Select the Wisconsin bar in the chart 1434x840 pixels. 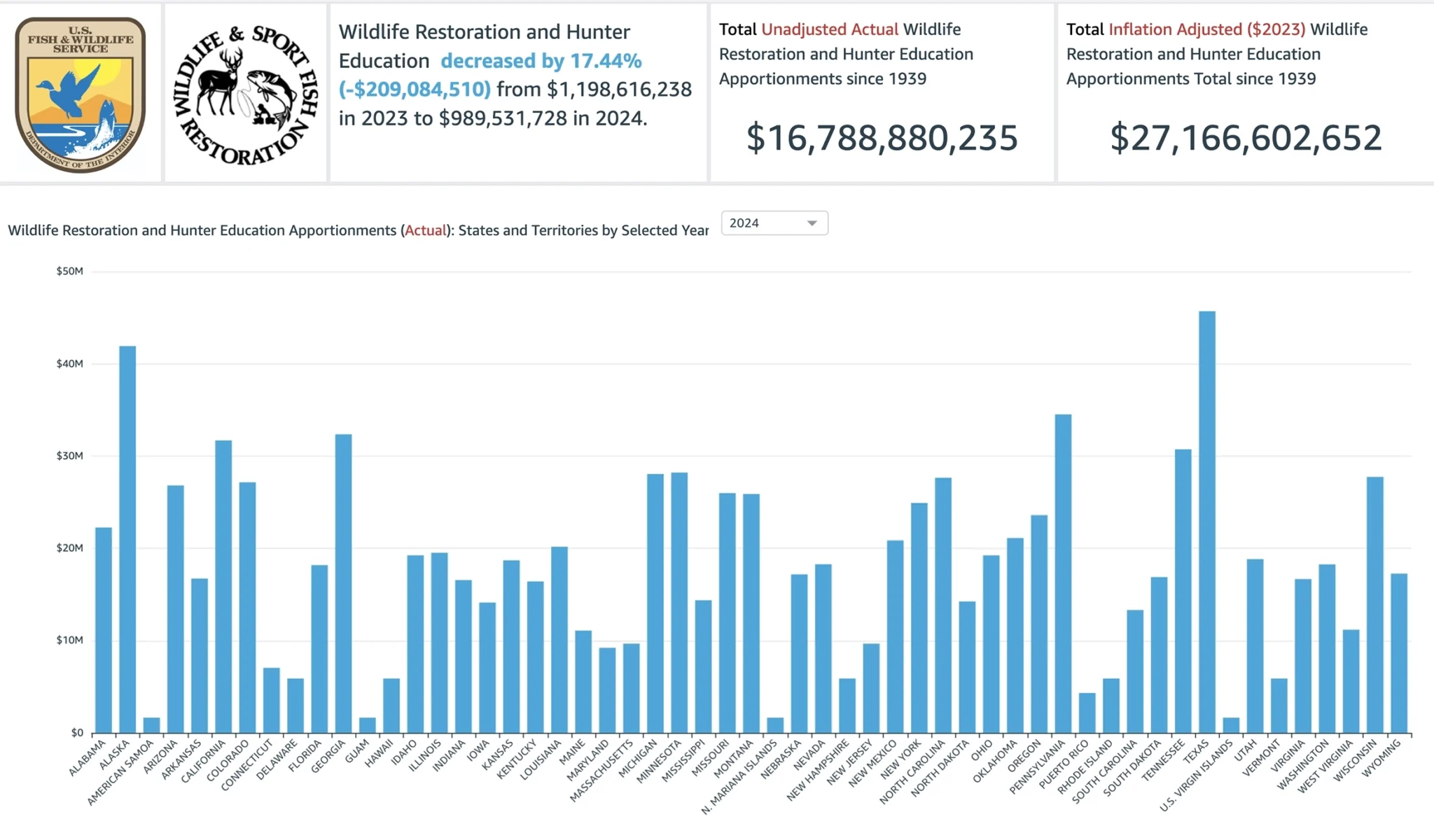pyautogui.click(x=1375, y=605)
